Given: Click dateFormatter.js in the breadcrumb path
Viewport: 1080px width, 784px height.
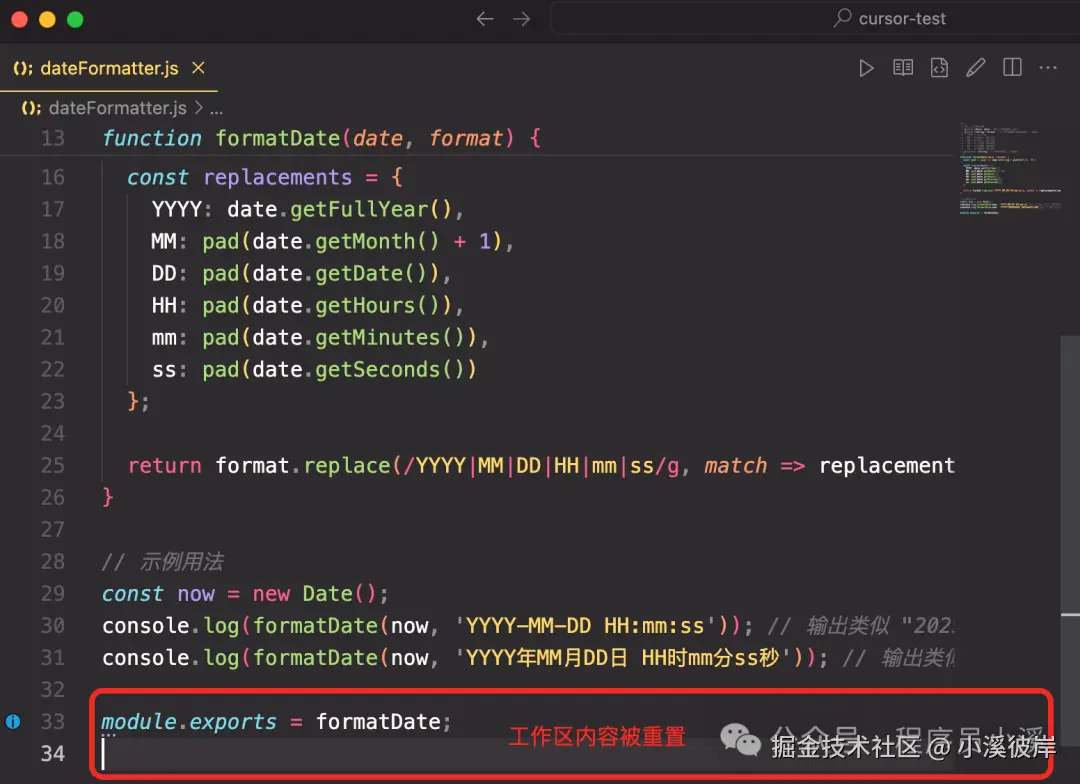Looking at the screenshot, I should (x=117, y=108).
